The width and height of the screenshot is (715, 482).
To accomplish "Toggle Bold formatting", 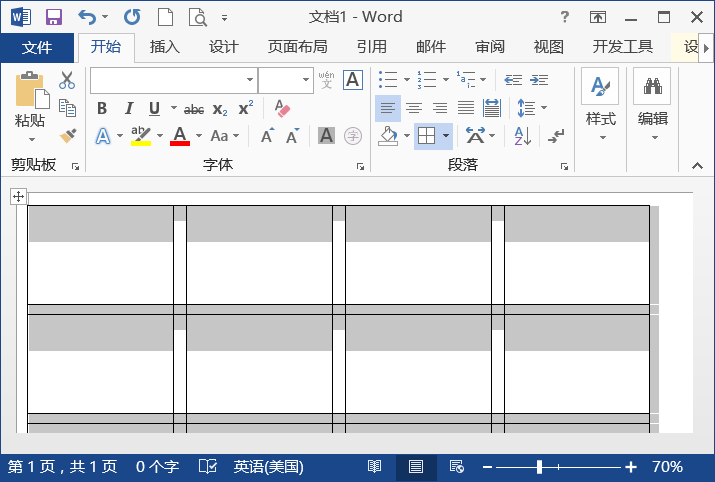I will [x=102, y=109].
